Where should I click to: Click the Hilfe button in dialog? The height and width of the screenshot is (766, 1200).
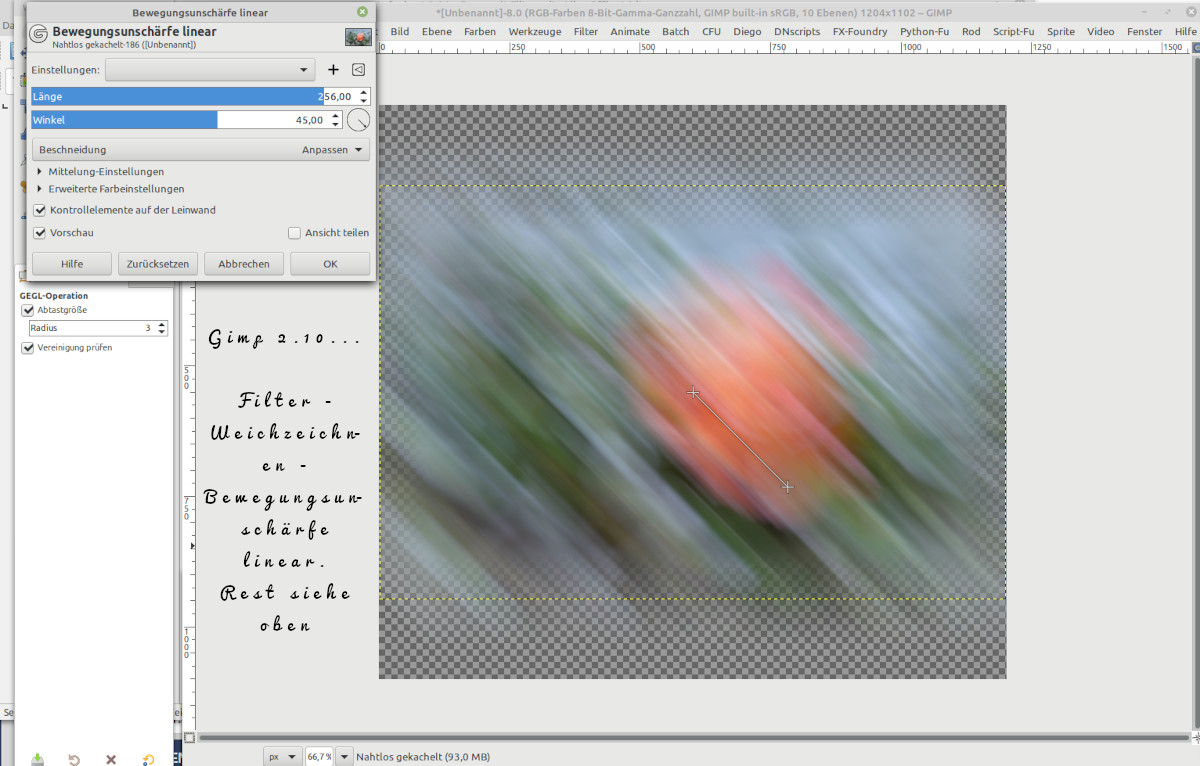pyautogui.click(x=72, y=264)
